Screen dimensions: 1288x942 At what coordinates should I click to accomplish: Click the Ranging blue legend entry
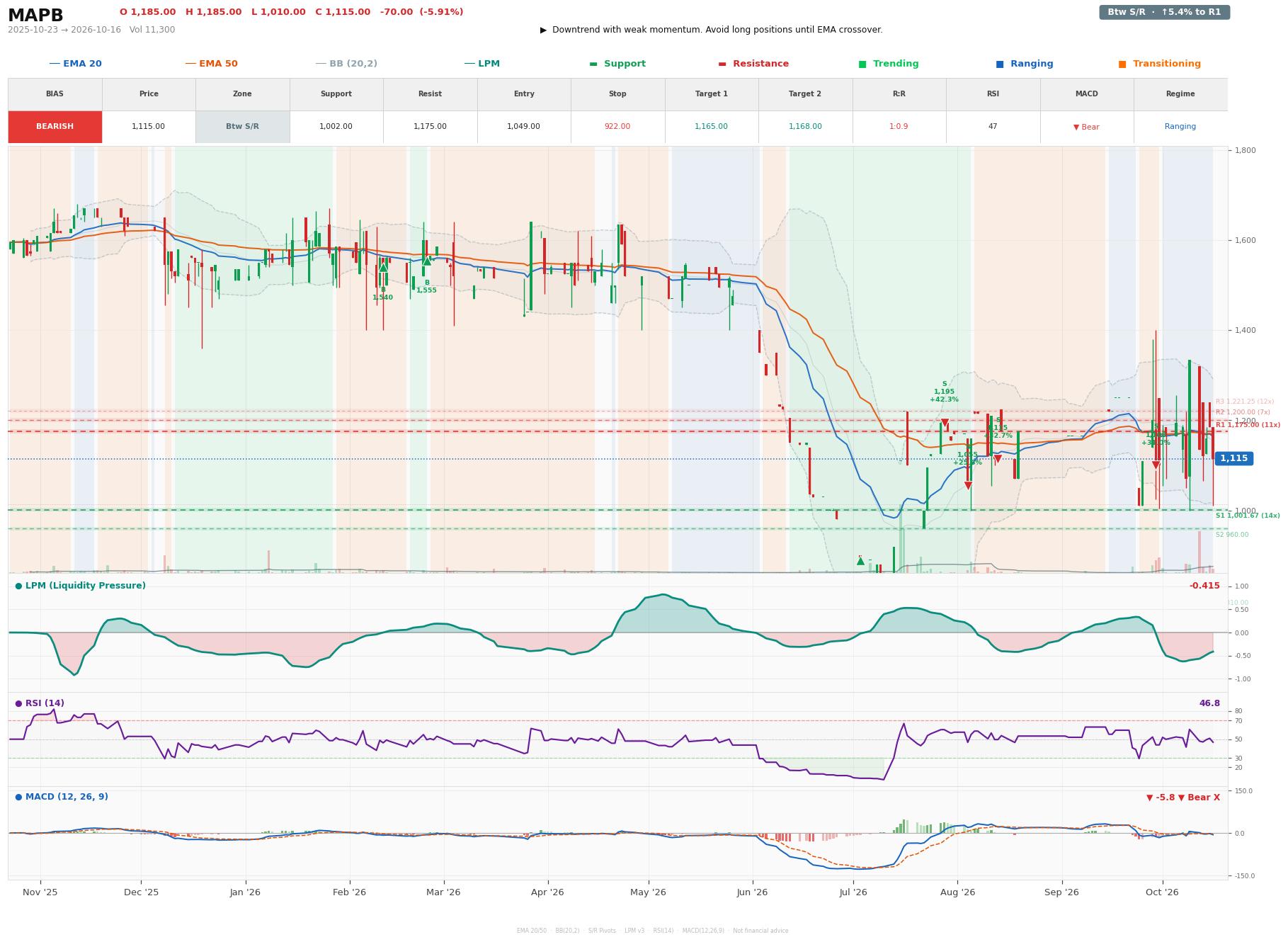click(x=1025, y=64)
